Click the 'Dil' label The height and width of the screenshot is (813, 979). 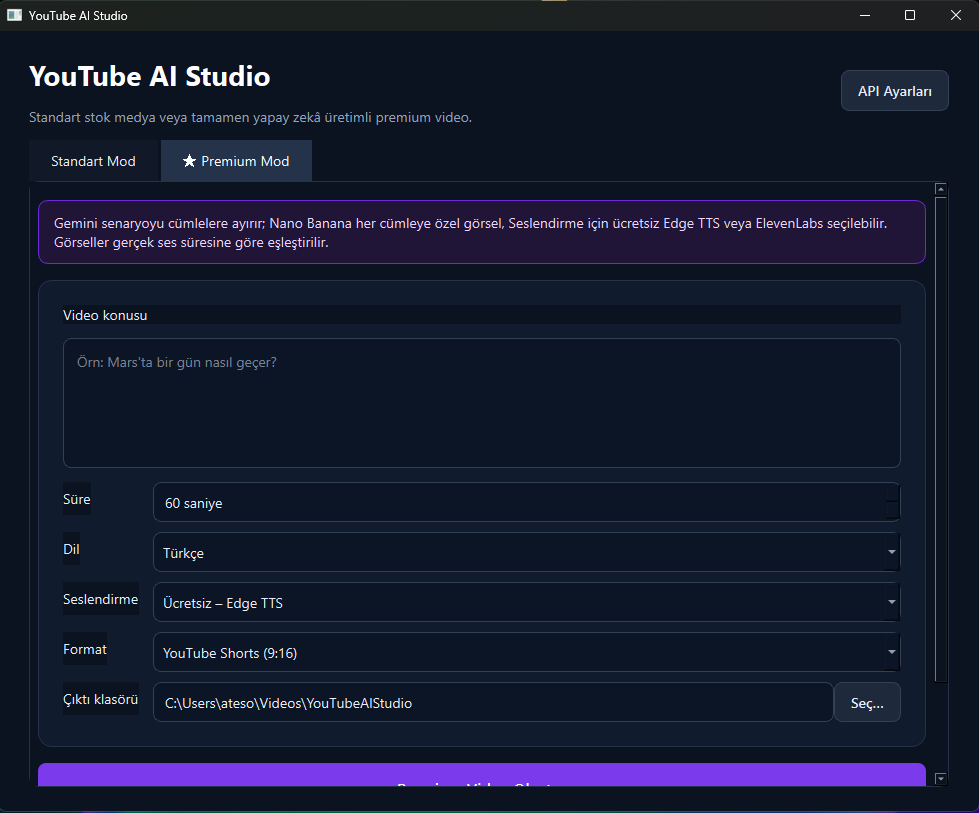point(71,549)
